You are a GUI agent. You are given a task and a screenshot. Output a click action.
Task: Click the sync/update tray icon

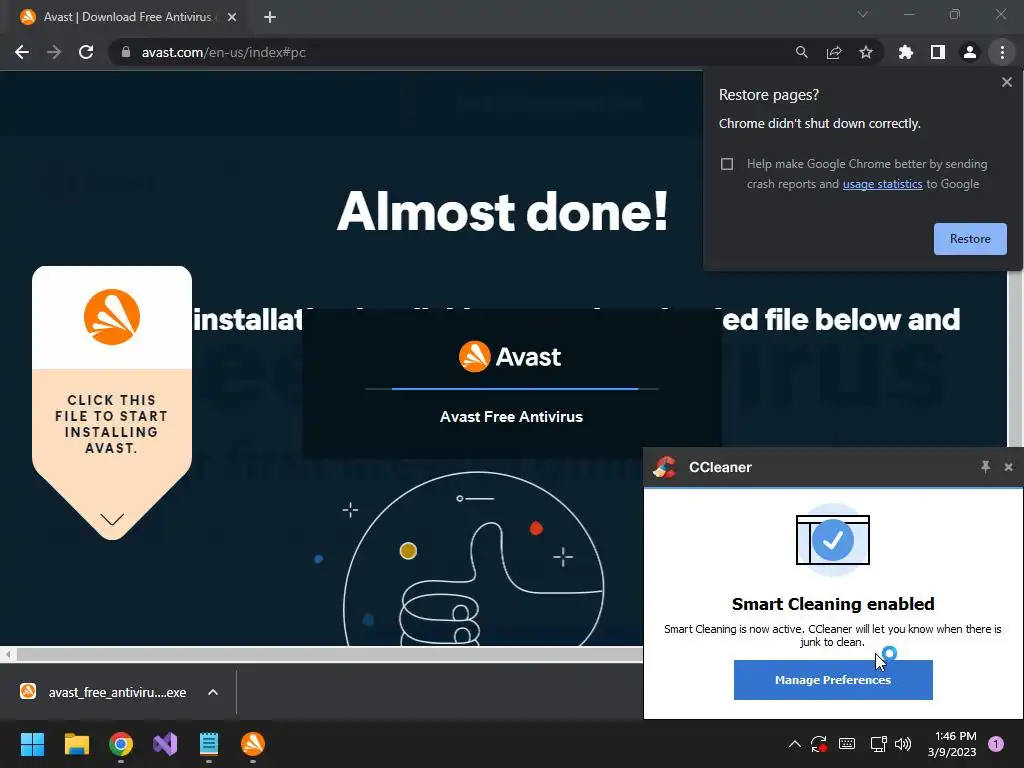tap(819, 744)
